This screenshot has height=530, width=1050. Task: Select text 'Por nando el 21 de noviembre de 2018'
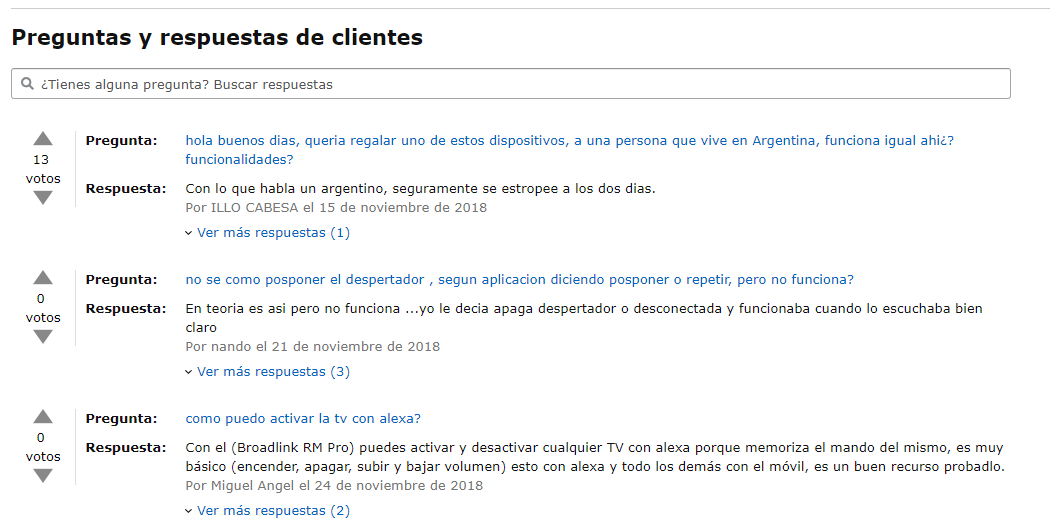313,346
